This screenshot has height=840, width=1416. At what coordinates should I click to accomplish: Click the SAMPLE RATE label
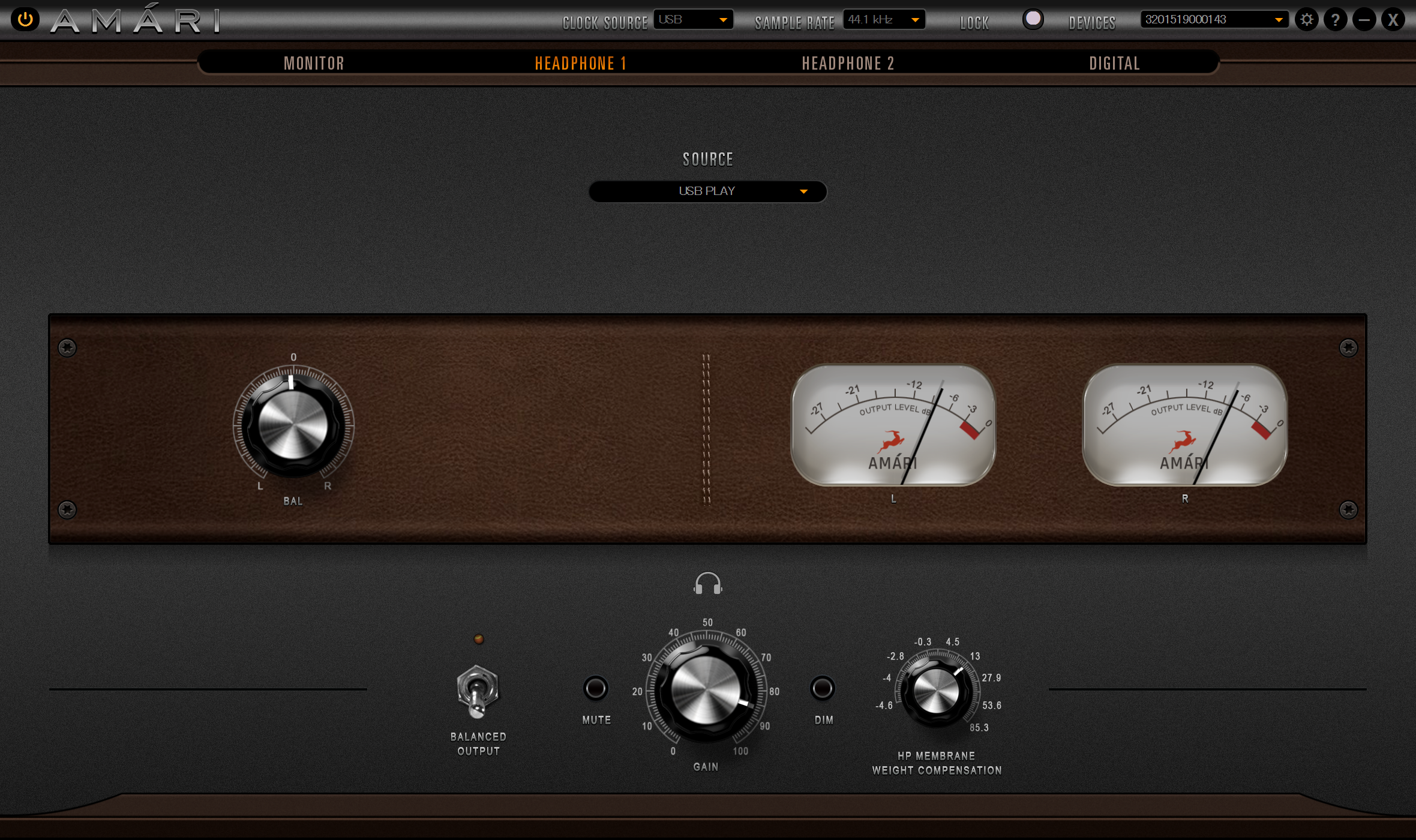pos(794,23)
